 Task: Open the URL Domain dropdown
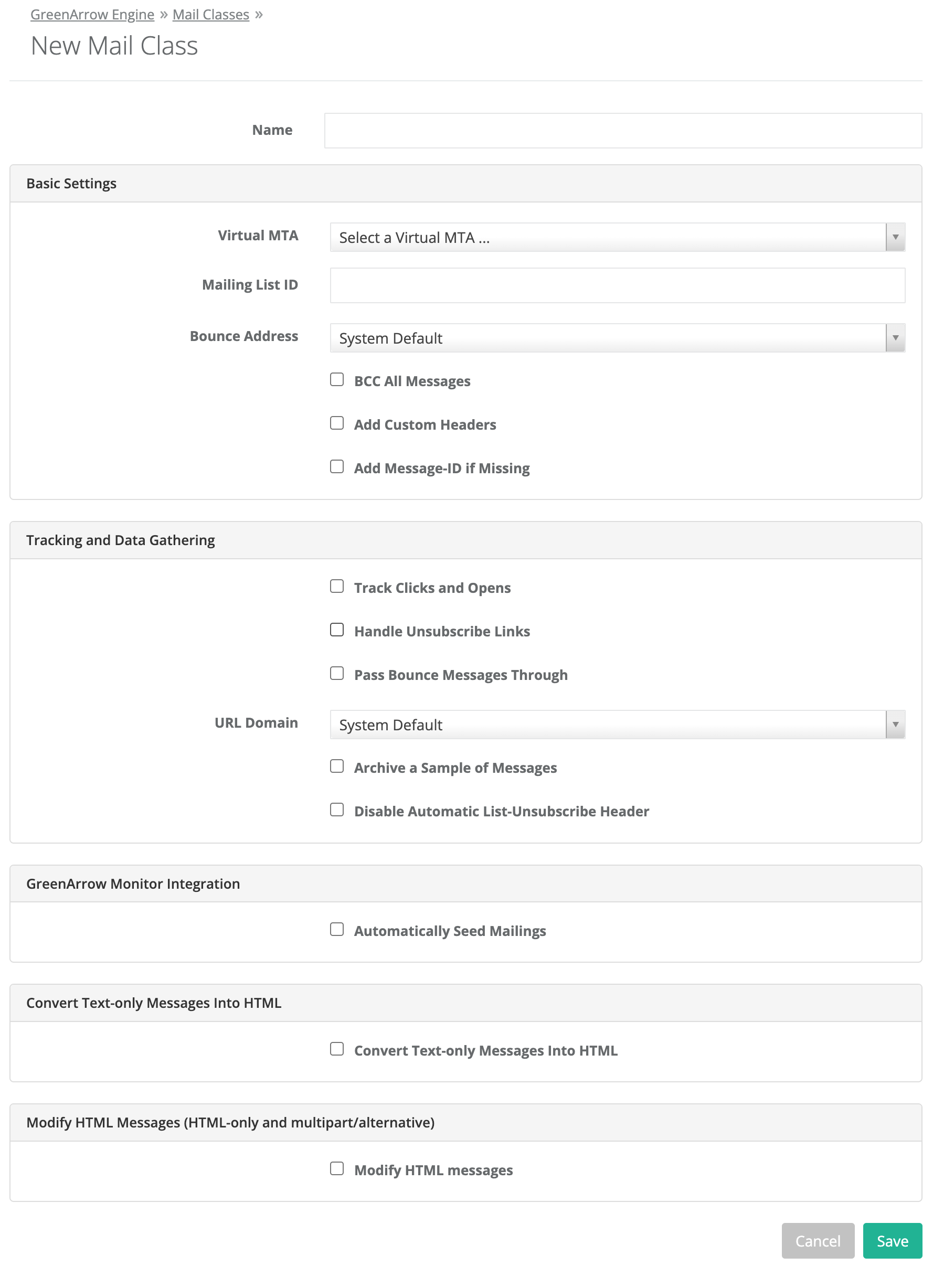click(x=617, y=725)
